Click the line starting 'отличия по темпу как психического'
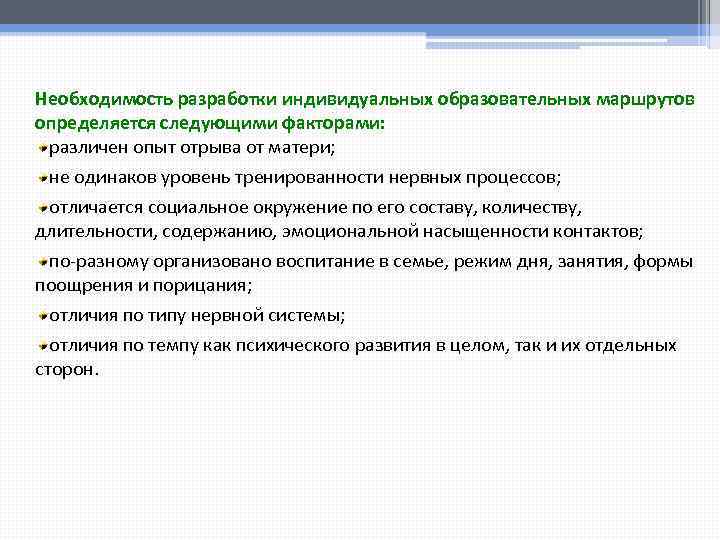720x540 pixels. pos(363,345)
